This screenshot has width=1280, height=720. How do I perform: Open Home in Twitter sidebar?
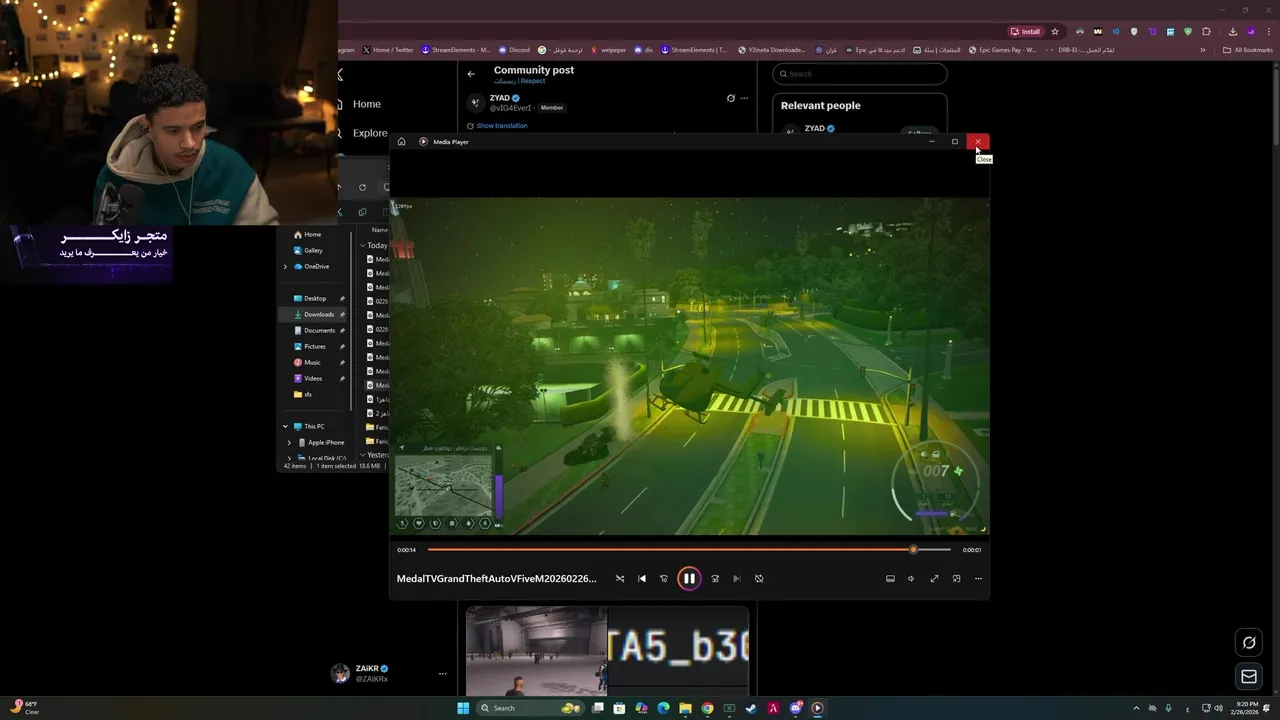coord(366,104)
